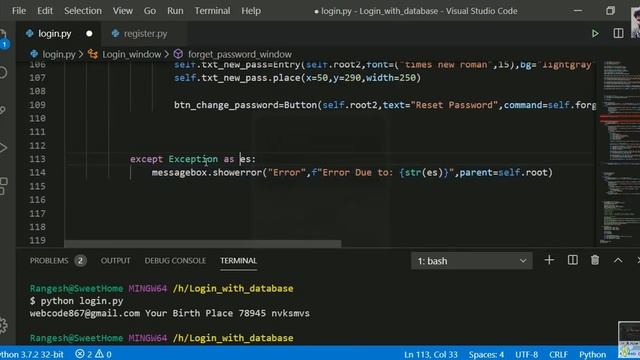The height and width of the screenshot is (360, 640).
Task: Show the Output panel tab
Action: pos(116,260)
